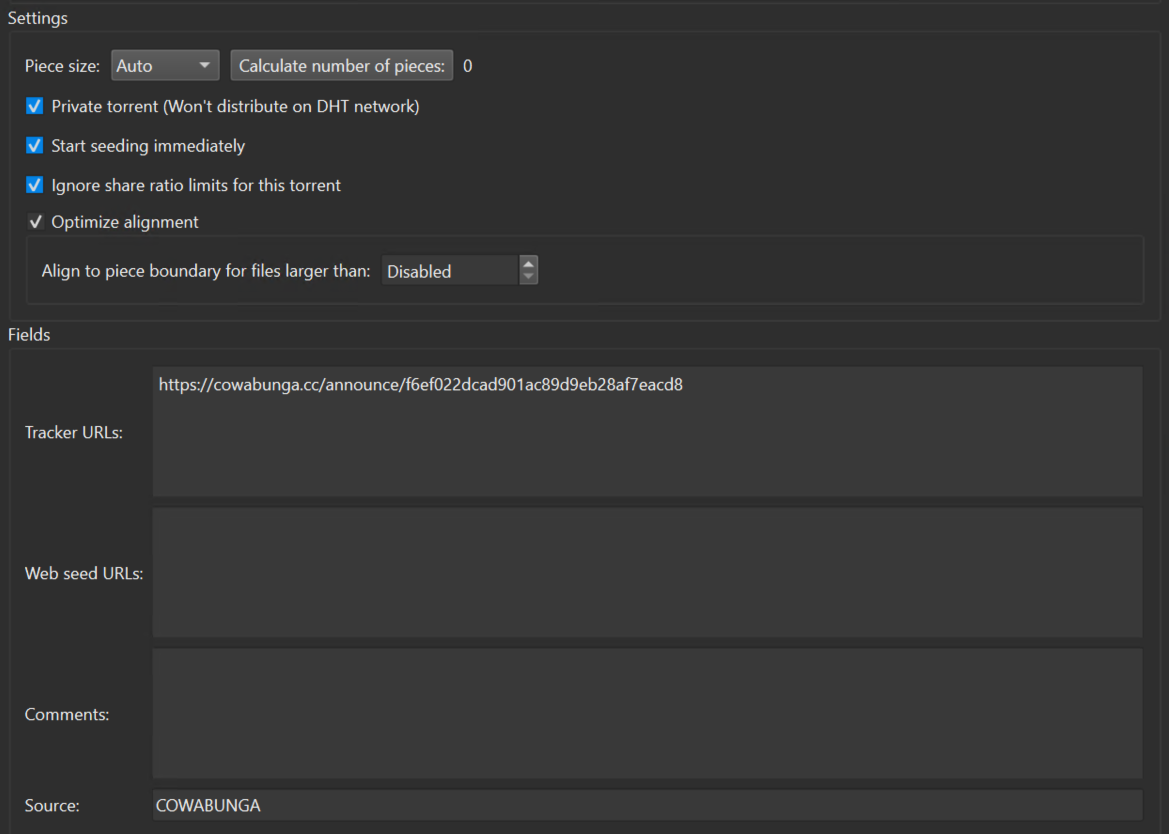Toggle the Optimize alignment checkmark
Viewport: 1169px width, 834px height.
click(x=35, y=222)
